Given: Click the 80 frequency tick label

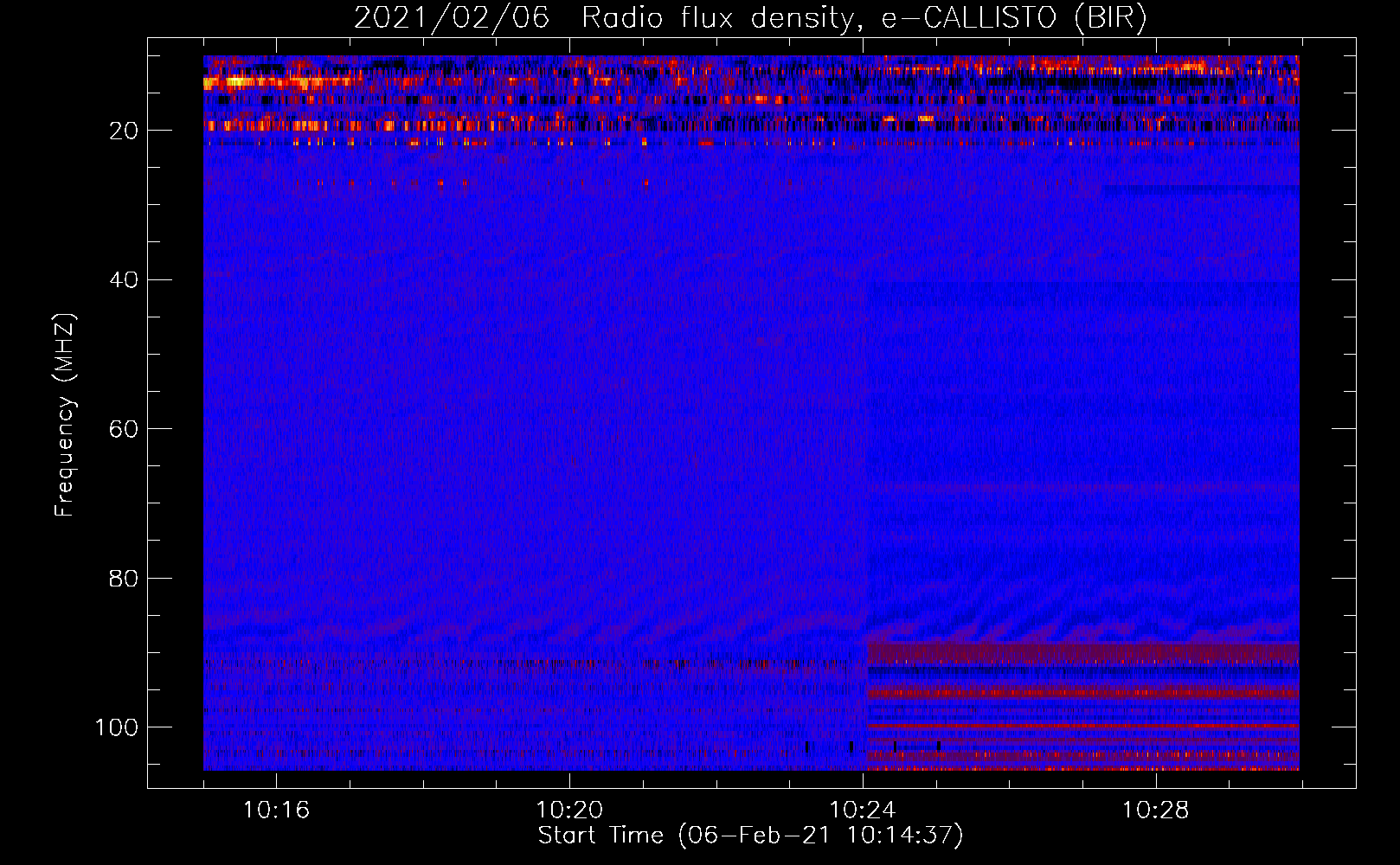Looking at the screenshot, I should tap(124, 578).
